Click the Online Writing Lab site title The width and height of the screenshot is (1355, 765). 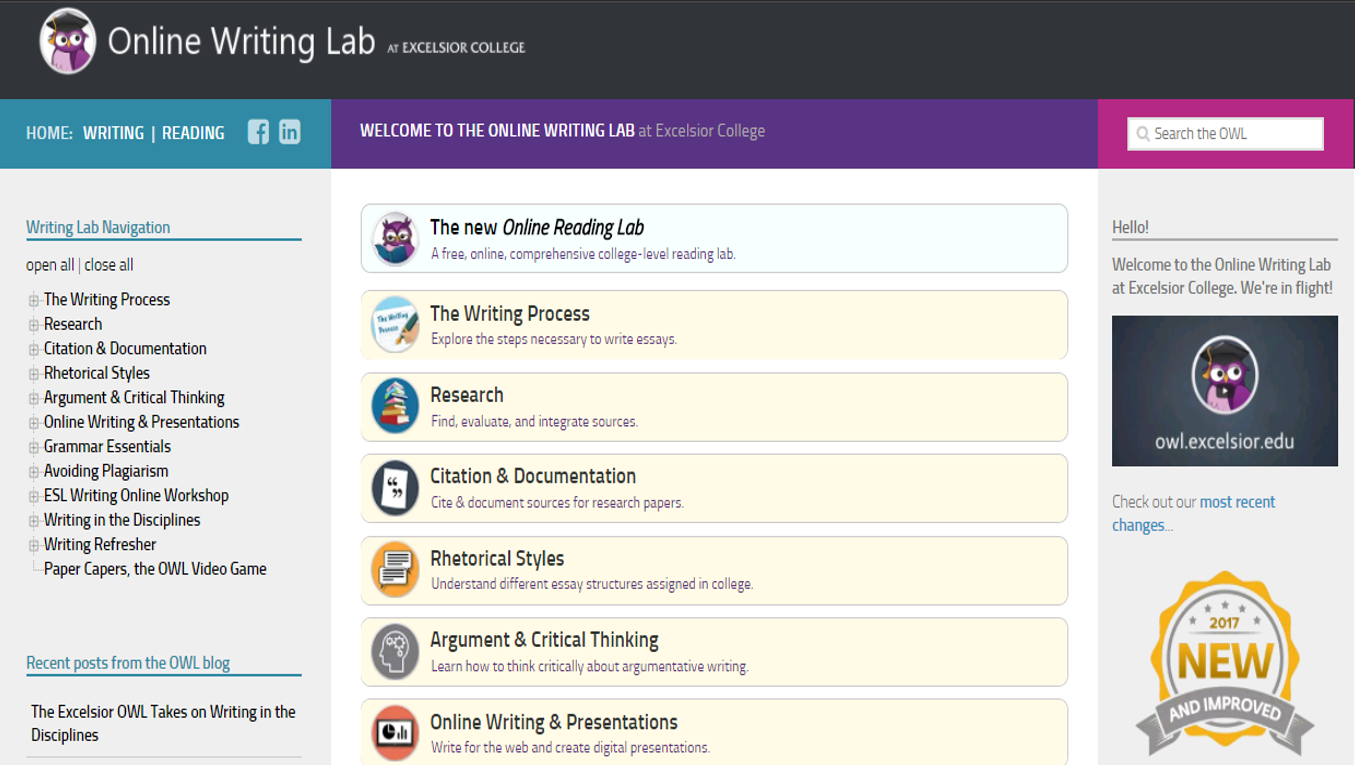[241, 41]
